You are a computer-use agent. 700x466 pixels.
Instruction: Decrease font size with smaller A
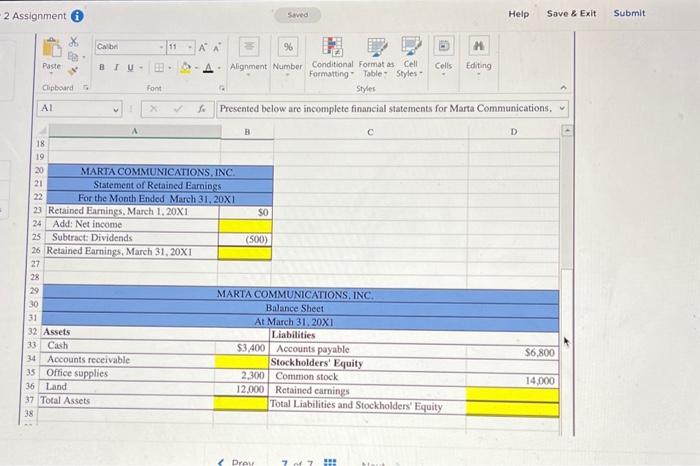[217, 47]
